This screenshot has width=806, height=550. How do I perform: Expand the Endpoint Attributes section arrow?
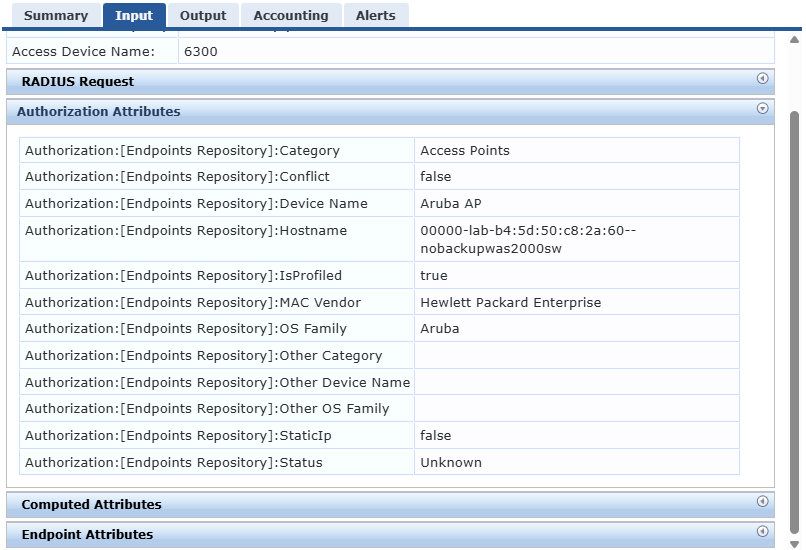(762, 531)
